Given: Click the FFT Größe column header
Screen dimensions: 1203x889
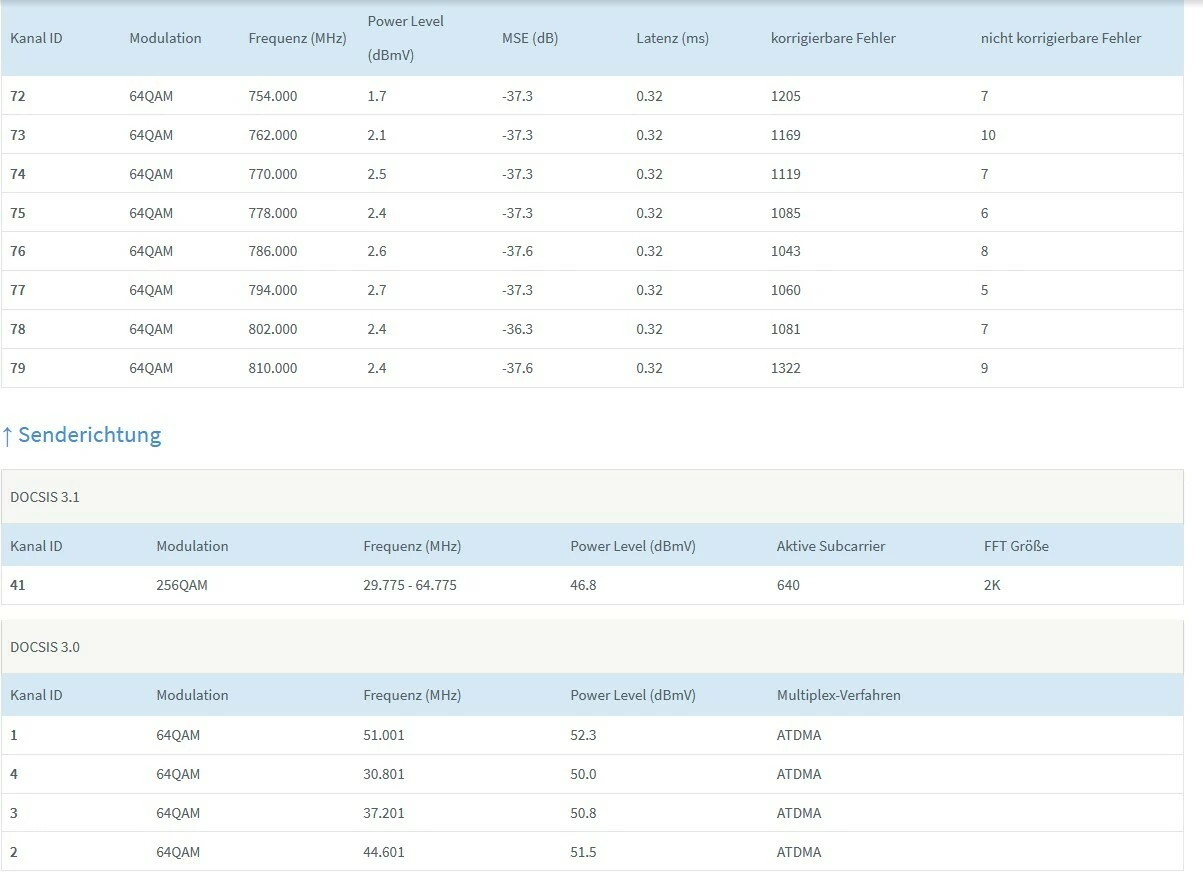Looking at the screenshot, I should 1016,547.
